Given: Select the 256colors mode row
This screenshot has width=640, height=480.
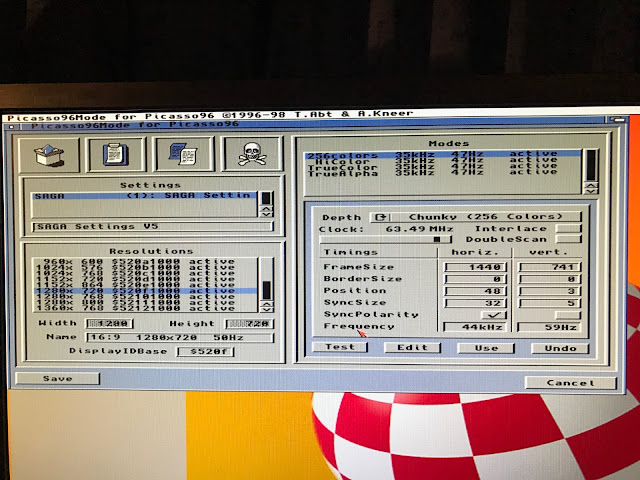Looking at the screenshot, I should (x=443, y=154).
